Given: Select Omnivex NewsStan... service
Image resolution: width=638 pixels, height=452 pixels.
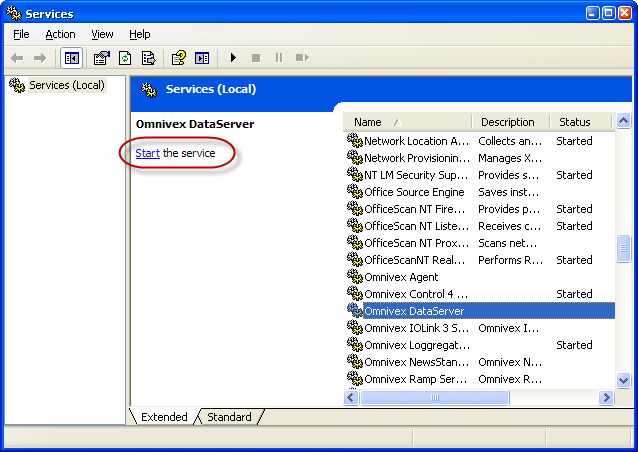Looking at the screenshot, I should click(x=416, y=362).
